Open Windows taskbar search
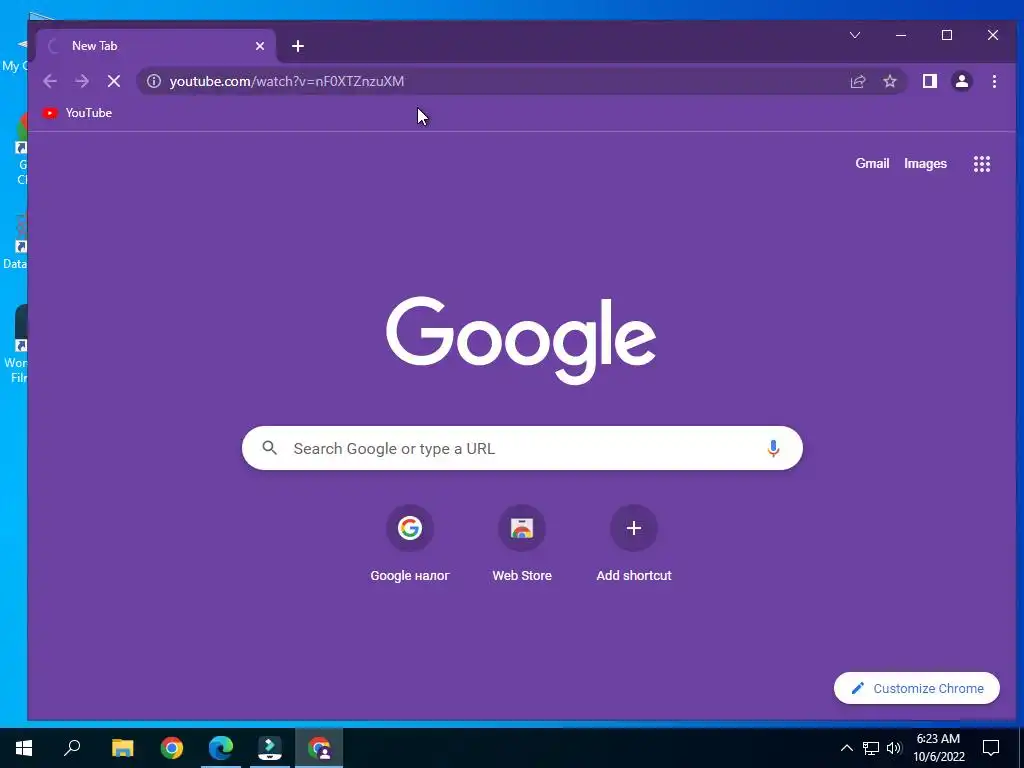Screen dimensions: 1024x768 point(72,748)
